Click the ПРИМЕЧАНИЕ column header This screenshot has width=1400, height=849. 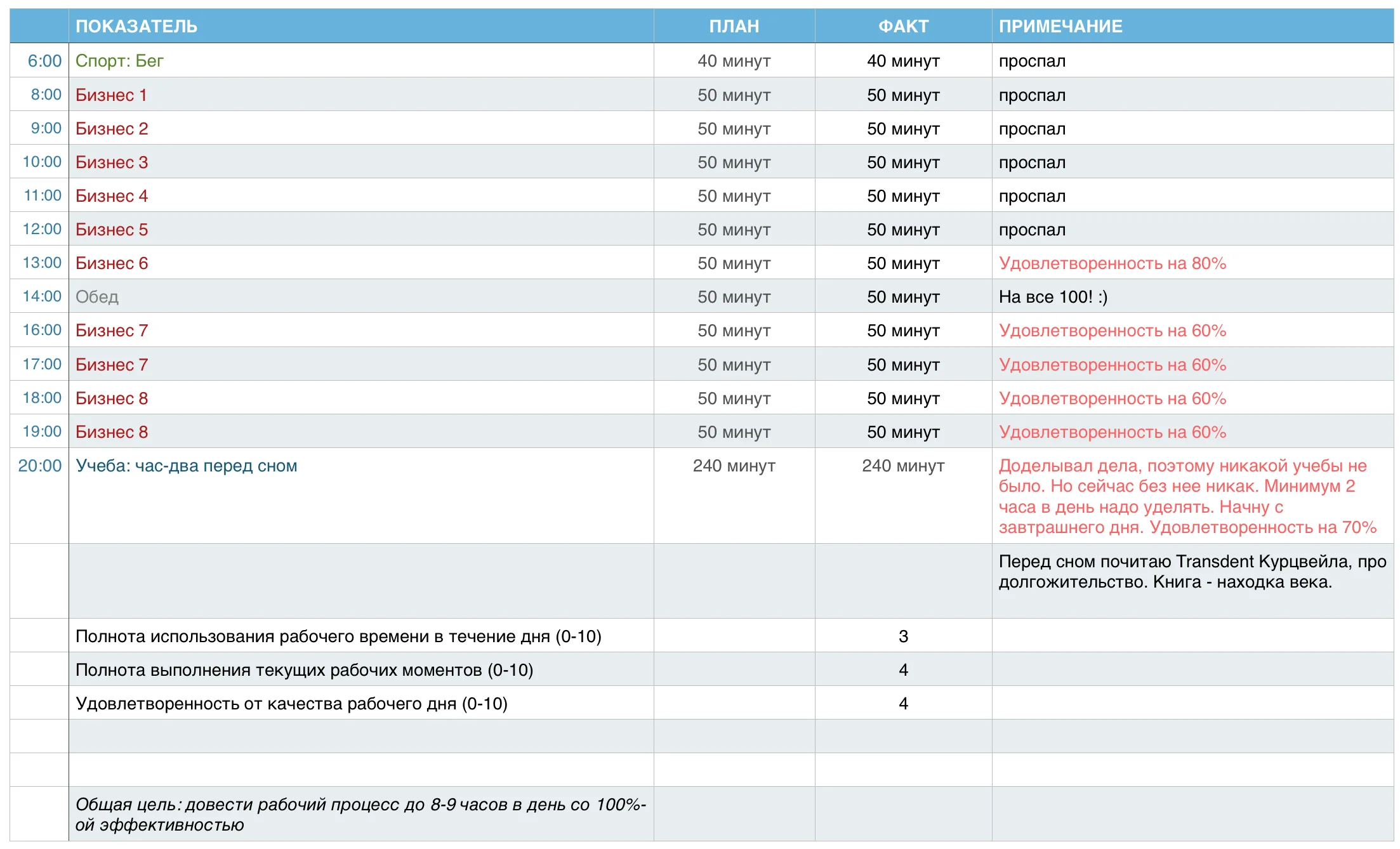[1061, 26]
